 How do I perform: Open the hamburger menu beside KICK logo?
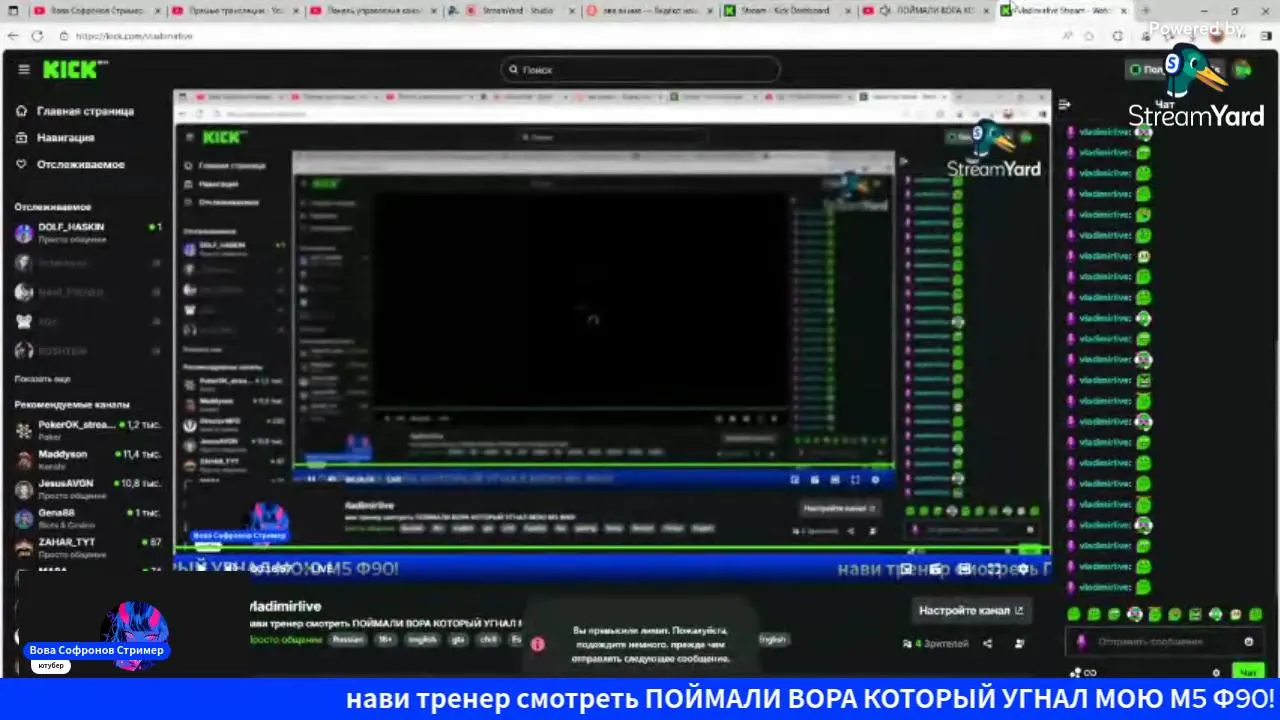point(24,69)
